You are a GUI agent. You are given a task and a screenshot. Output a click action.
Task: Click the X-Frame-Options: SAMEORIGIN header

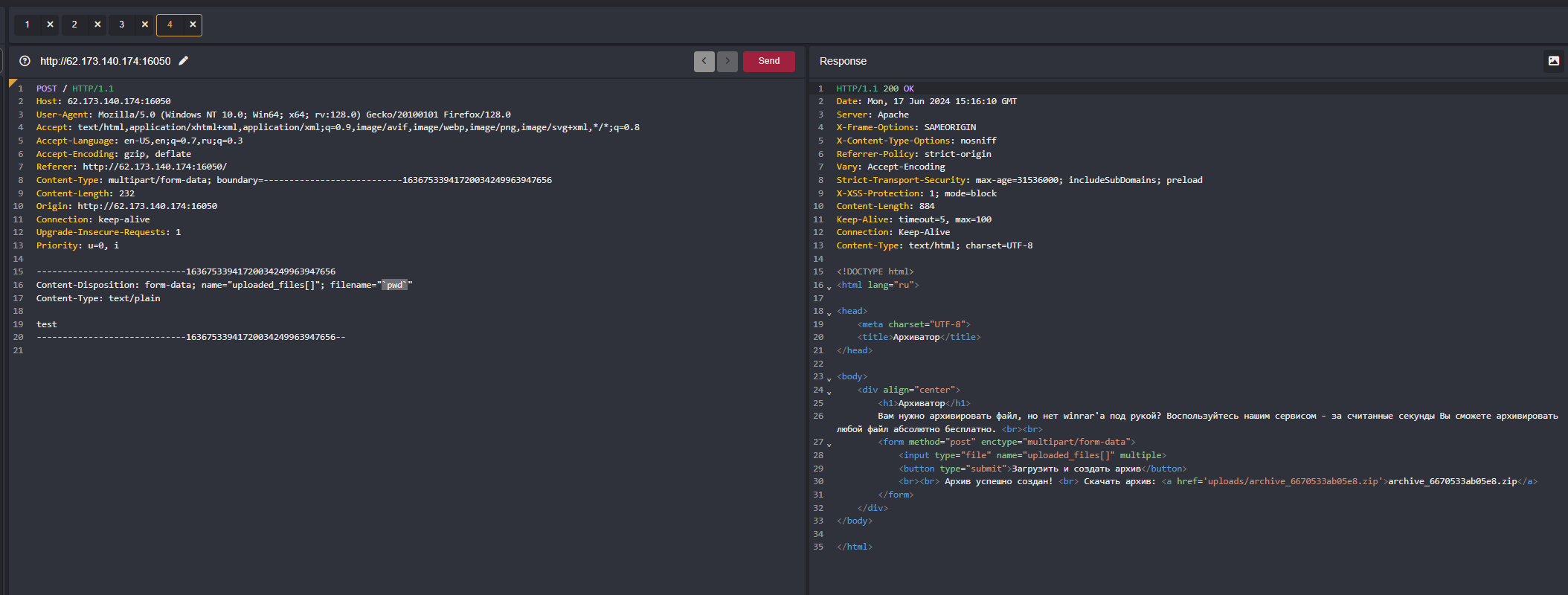pyautogui.click(x=906, y=127)
